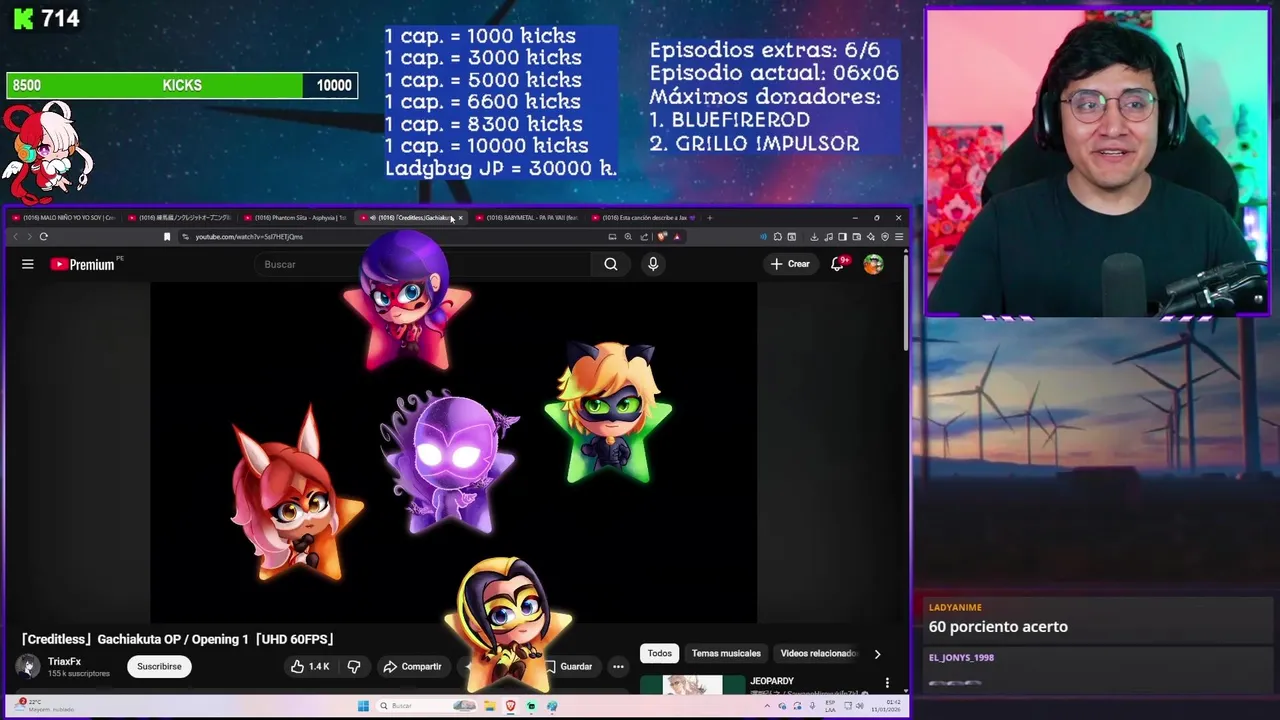1280x720 pixels.
Task: Select the Videos relacionados filter chip
Action: coord(818,654)
